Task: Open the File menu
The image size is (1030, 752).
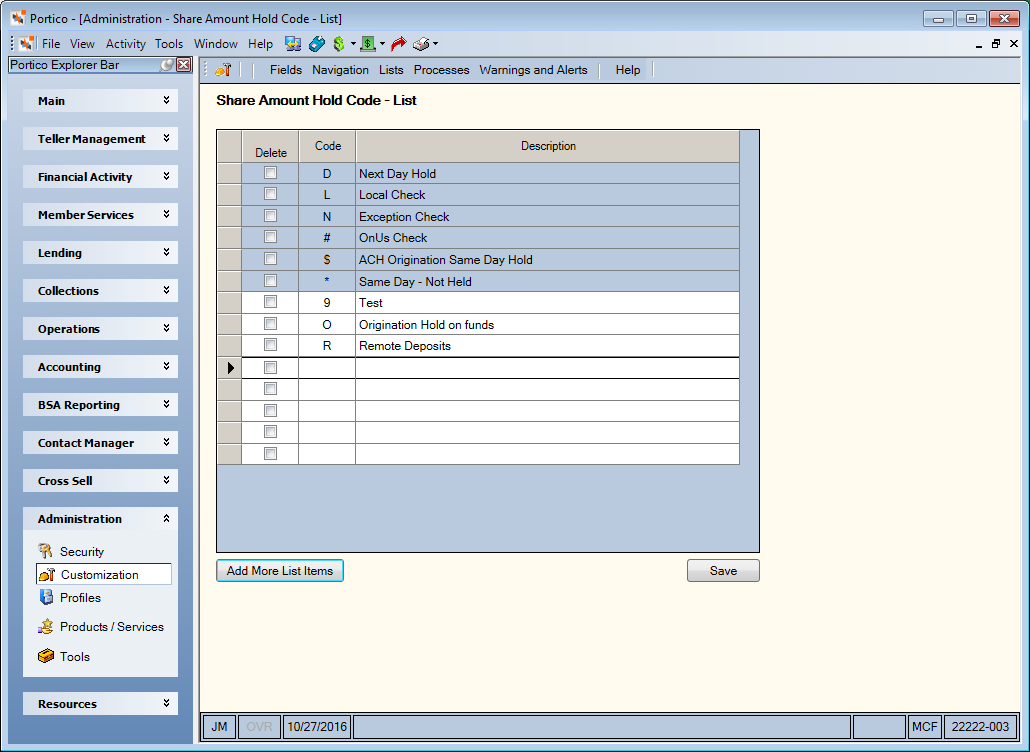Action: (x=51, y=44)
